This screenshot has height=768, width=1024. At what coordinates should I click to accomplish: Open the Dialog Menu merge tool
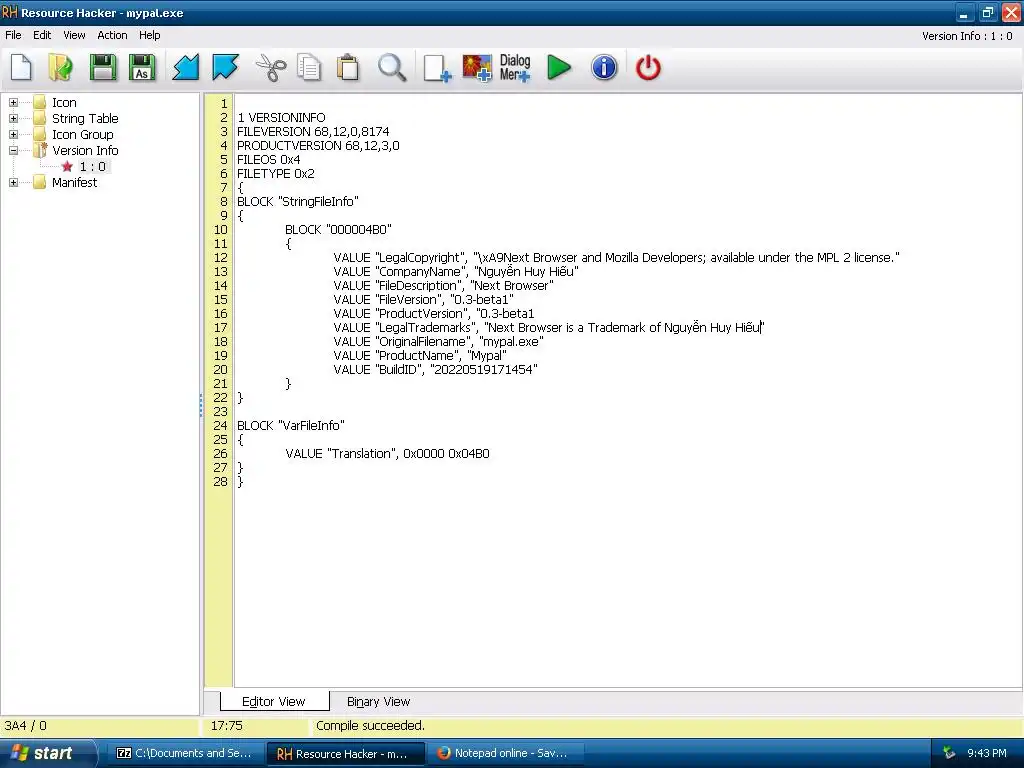(x=515, y=67)
